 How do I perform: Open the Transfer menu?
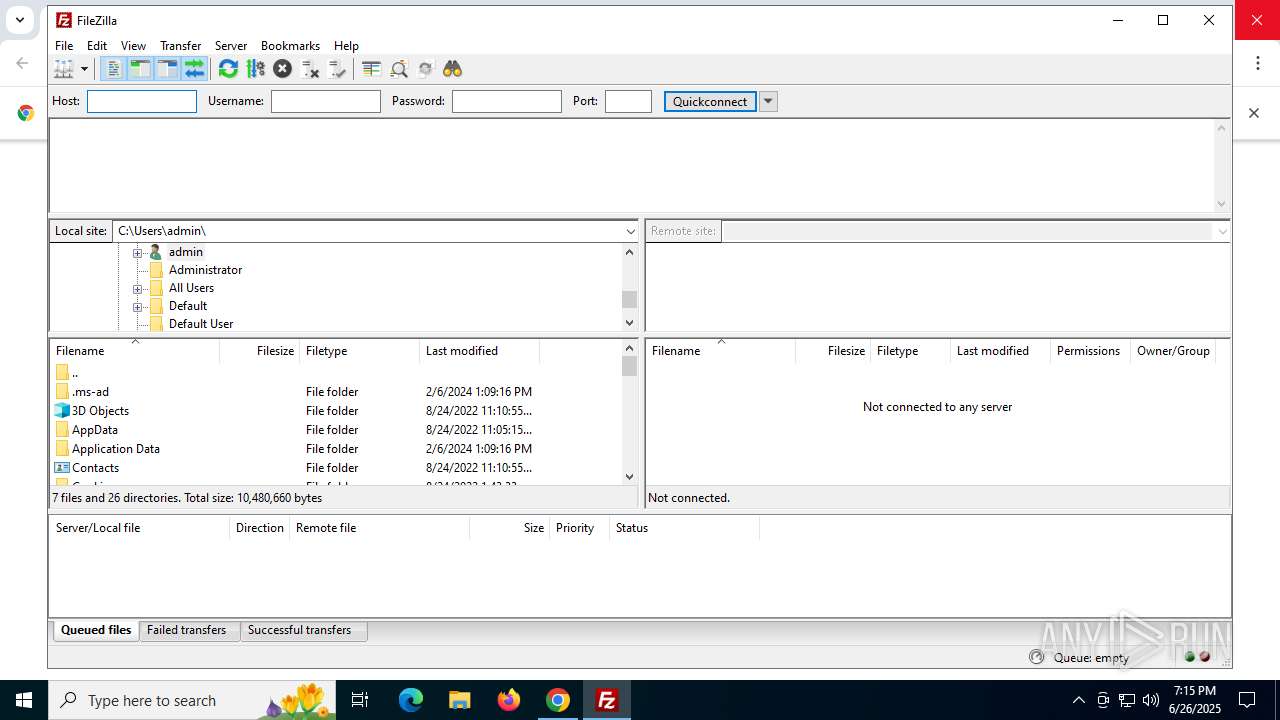click(180, 46)
